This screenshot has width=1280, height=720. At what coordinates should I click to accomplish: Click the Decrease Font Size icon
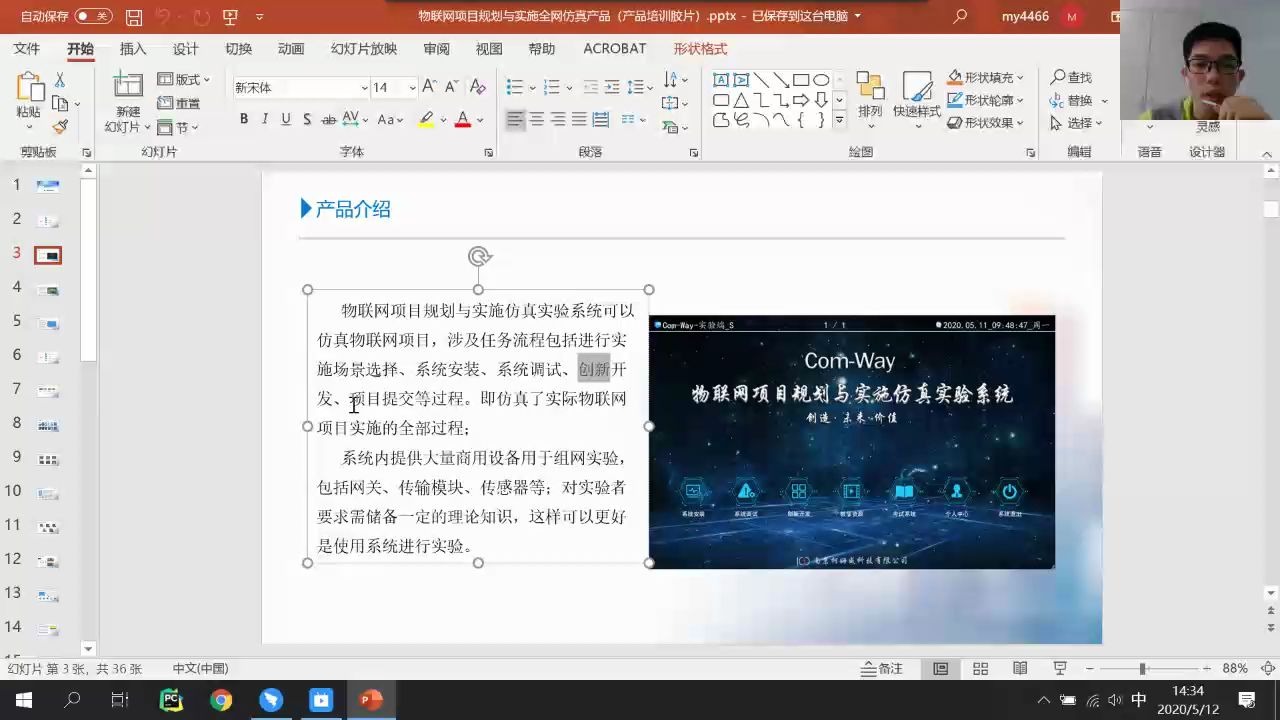click(x=453, y=87)
